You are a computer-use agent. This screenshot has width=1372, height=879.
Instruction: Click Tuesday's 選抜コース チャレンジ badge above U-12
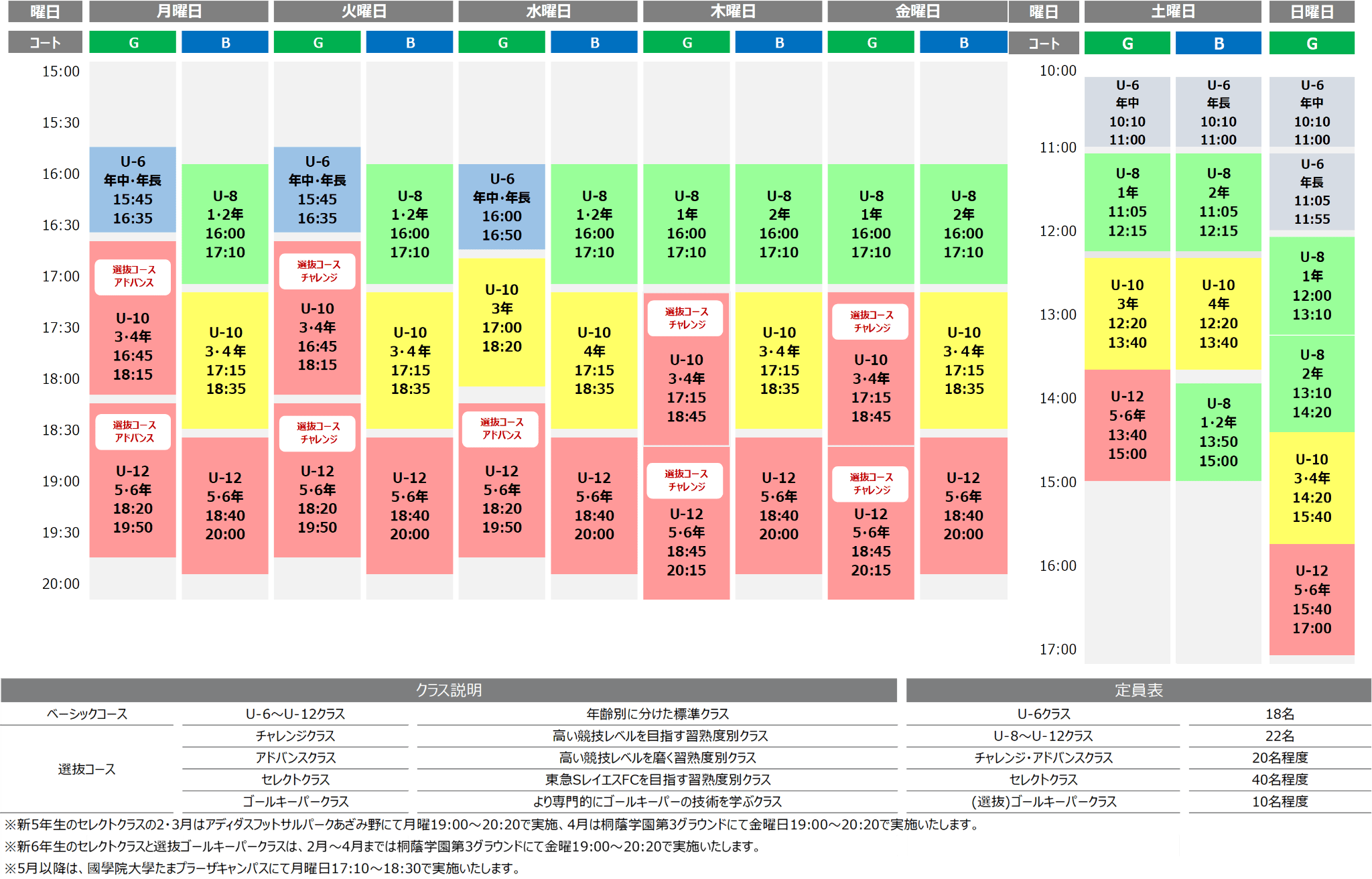318,433
